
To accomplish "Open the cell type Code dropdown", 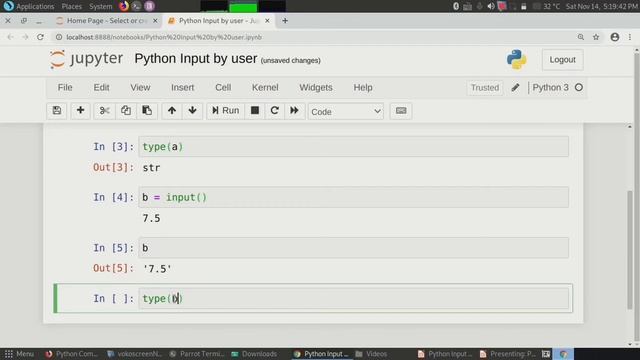I will pyautogui.click(x=346, y=111).
